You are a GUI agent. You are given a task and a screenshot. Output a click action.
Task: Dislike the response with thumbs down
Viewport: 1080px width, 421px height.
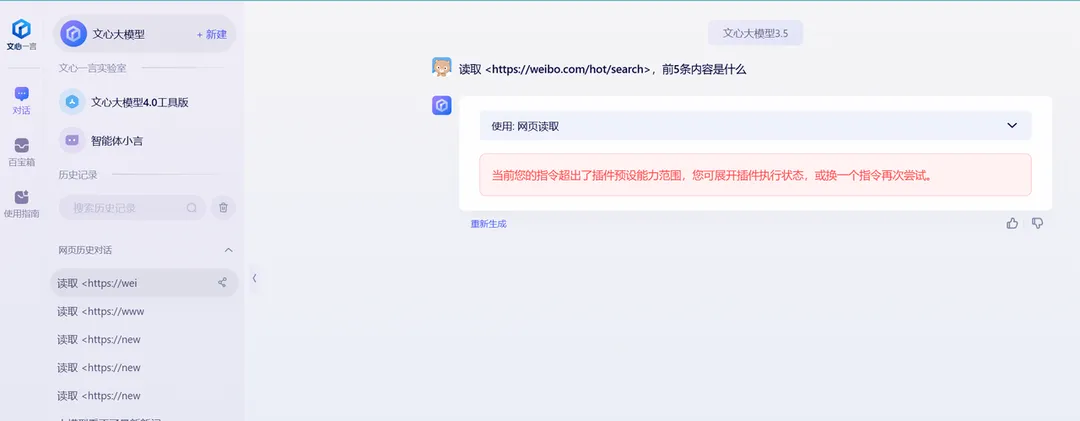1037,223
